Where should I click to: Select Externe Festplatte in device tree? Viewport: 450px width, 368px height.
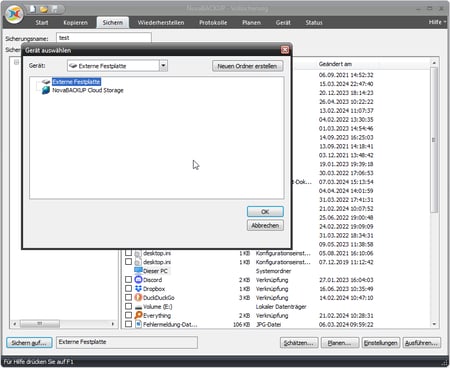click(76, 82)
